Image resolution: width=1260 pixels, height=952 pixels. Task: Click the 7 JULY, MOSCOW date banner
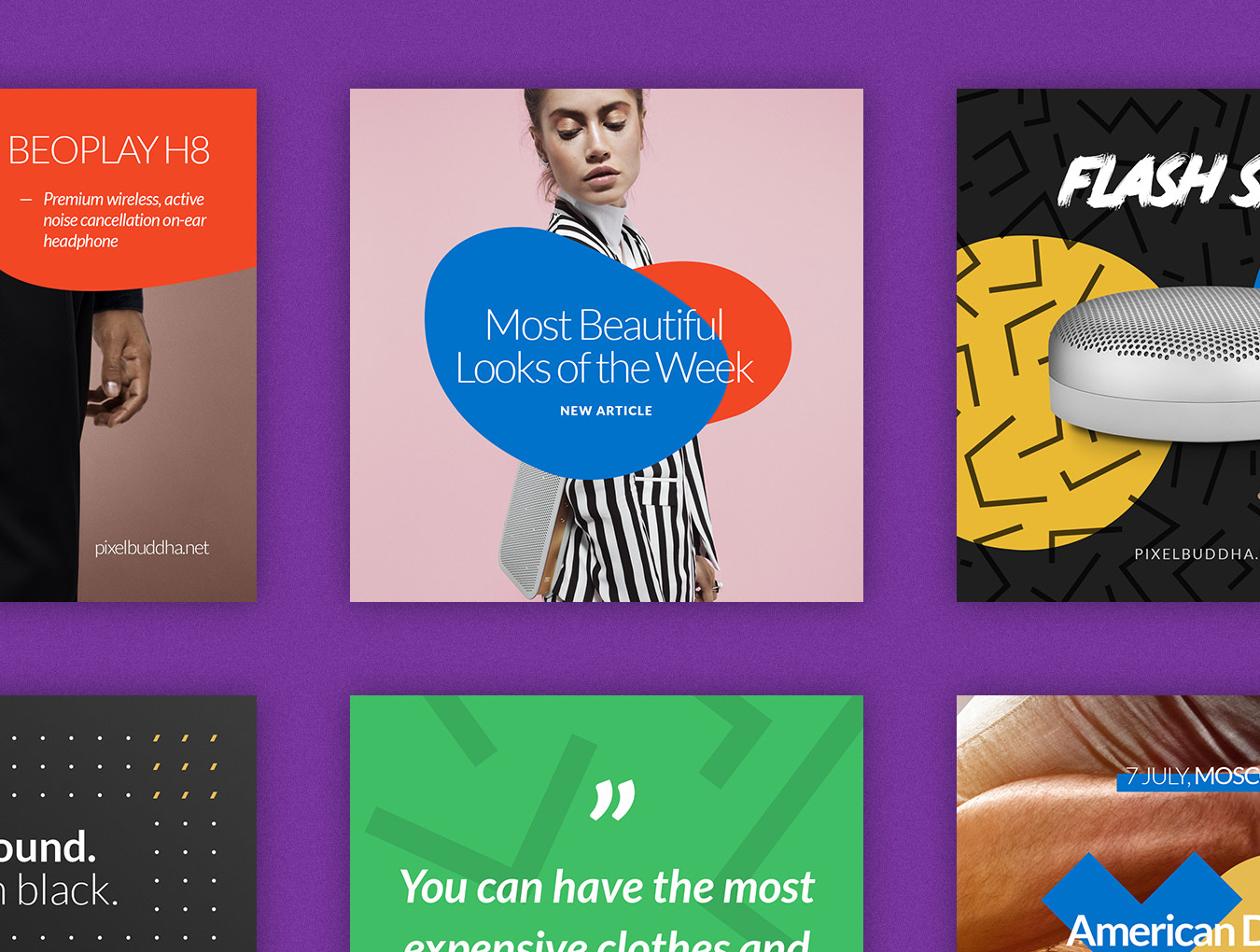pos(1189,777)
